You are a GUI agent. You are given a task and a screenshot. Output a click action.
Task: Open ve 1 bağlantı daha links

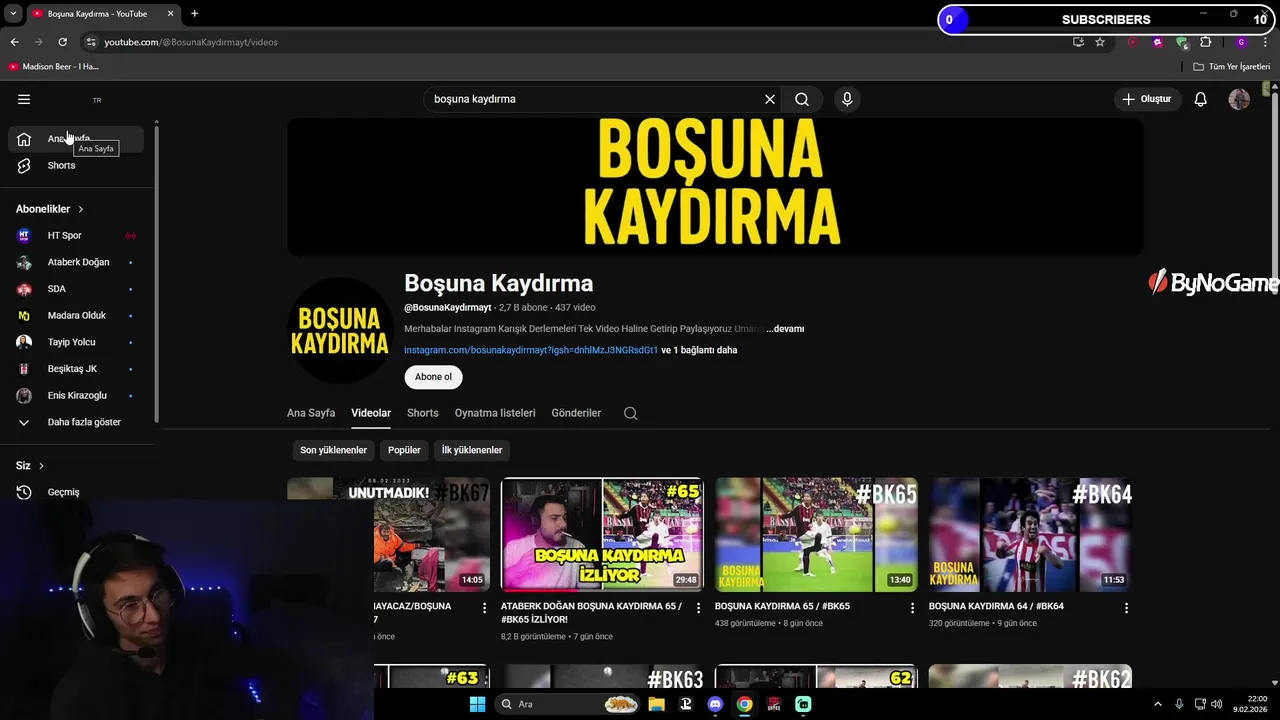click(x=699, y=350)
